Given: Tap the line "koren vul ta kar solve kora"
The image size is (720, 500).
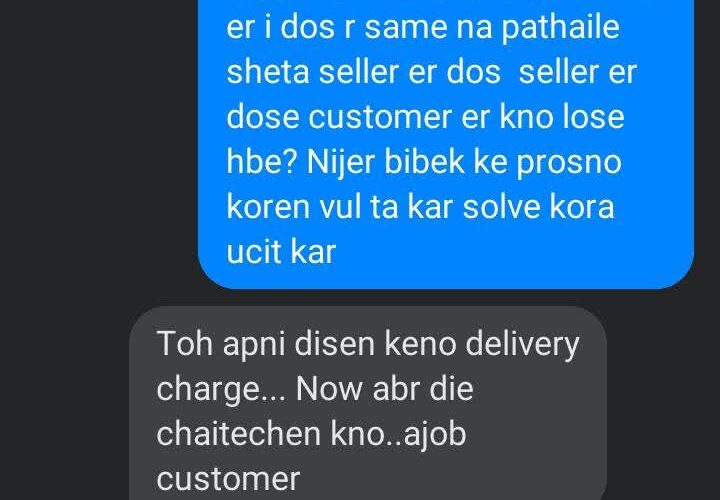Looking at the screenshot, I should 420,207.
